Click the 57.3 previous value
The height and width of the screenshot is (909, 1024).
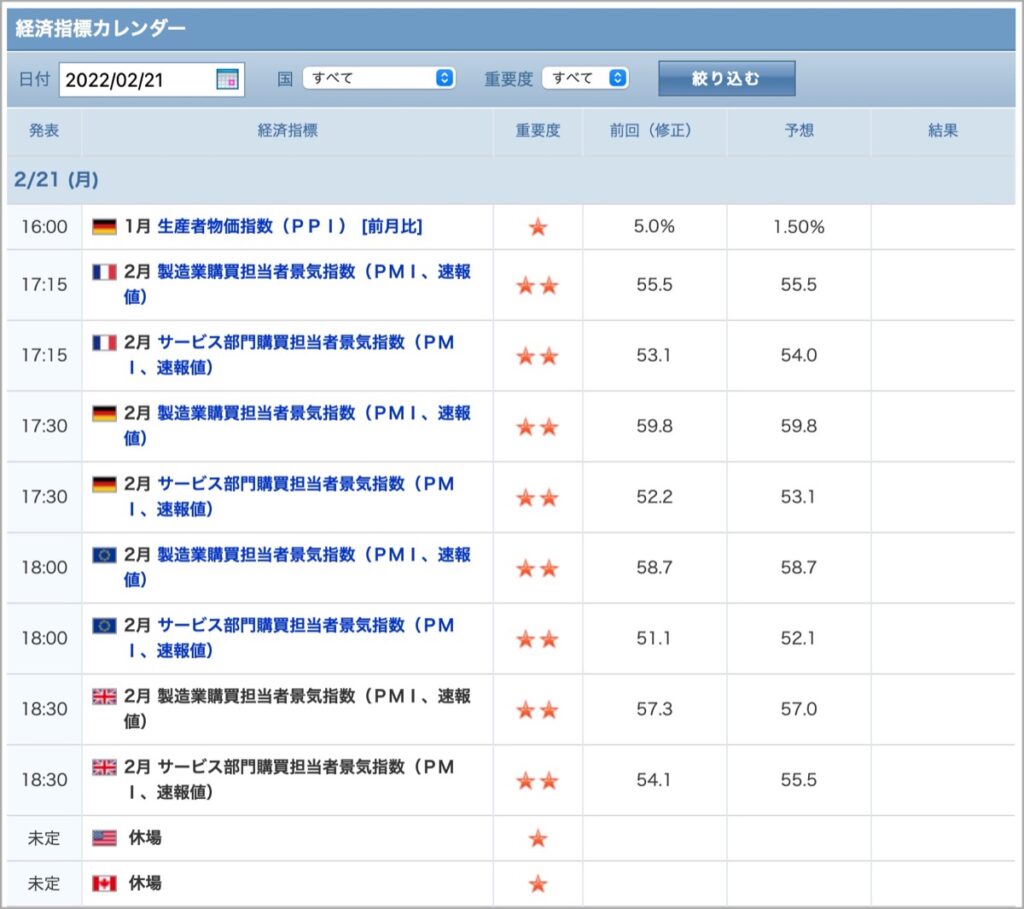pos(654,709)
